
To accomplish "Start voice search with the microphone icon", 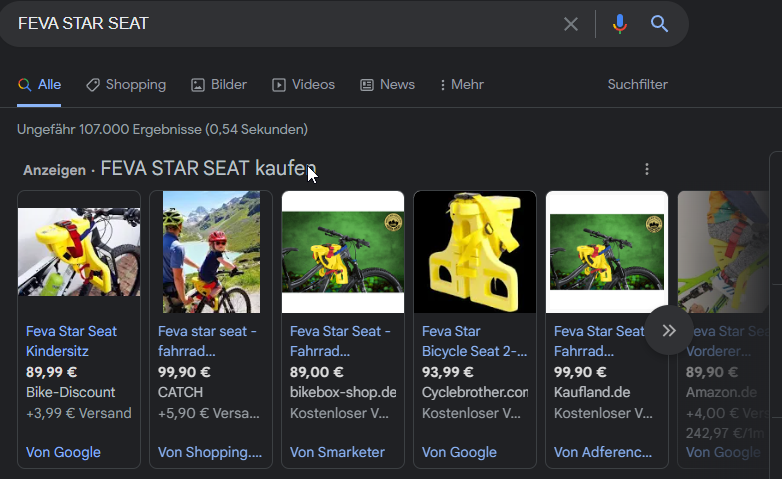I will click(620, 24).
